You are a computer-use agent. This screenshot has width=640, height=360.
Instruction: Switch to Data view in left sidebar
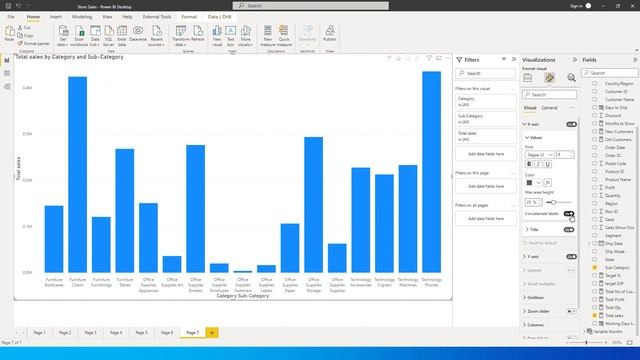pyautogui.click(x=7, y=73)
